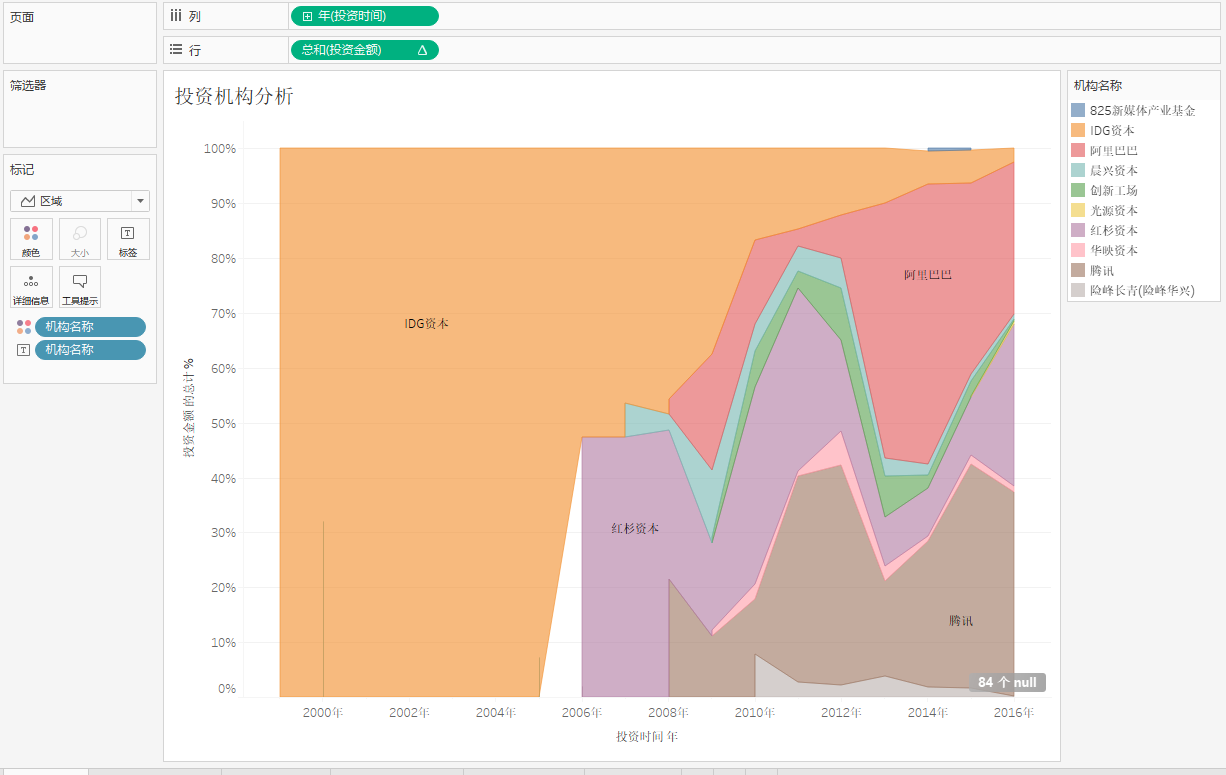This screenshot has height=775, width=1226.
Task: Select the 年(投资时间) column pill
Action: click(x=364, y=16)
